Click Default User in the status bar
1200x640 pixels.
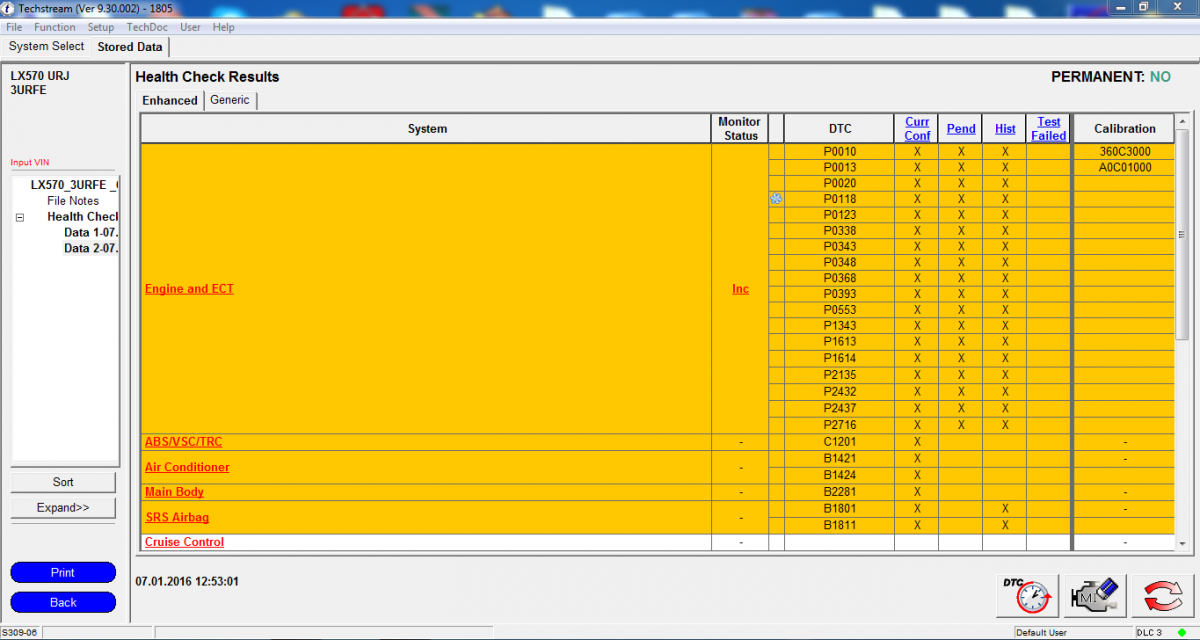[1041, 633]
